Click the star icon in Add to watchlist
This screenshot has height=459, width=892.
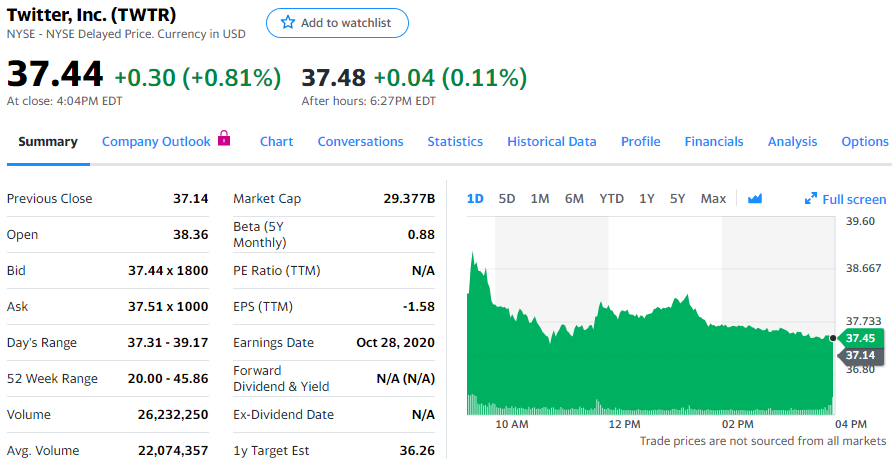point(288,23)
